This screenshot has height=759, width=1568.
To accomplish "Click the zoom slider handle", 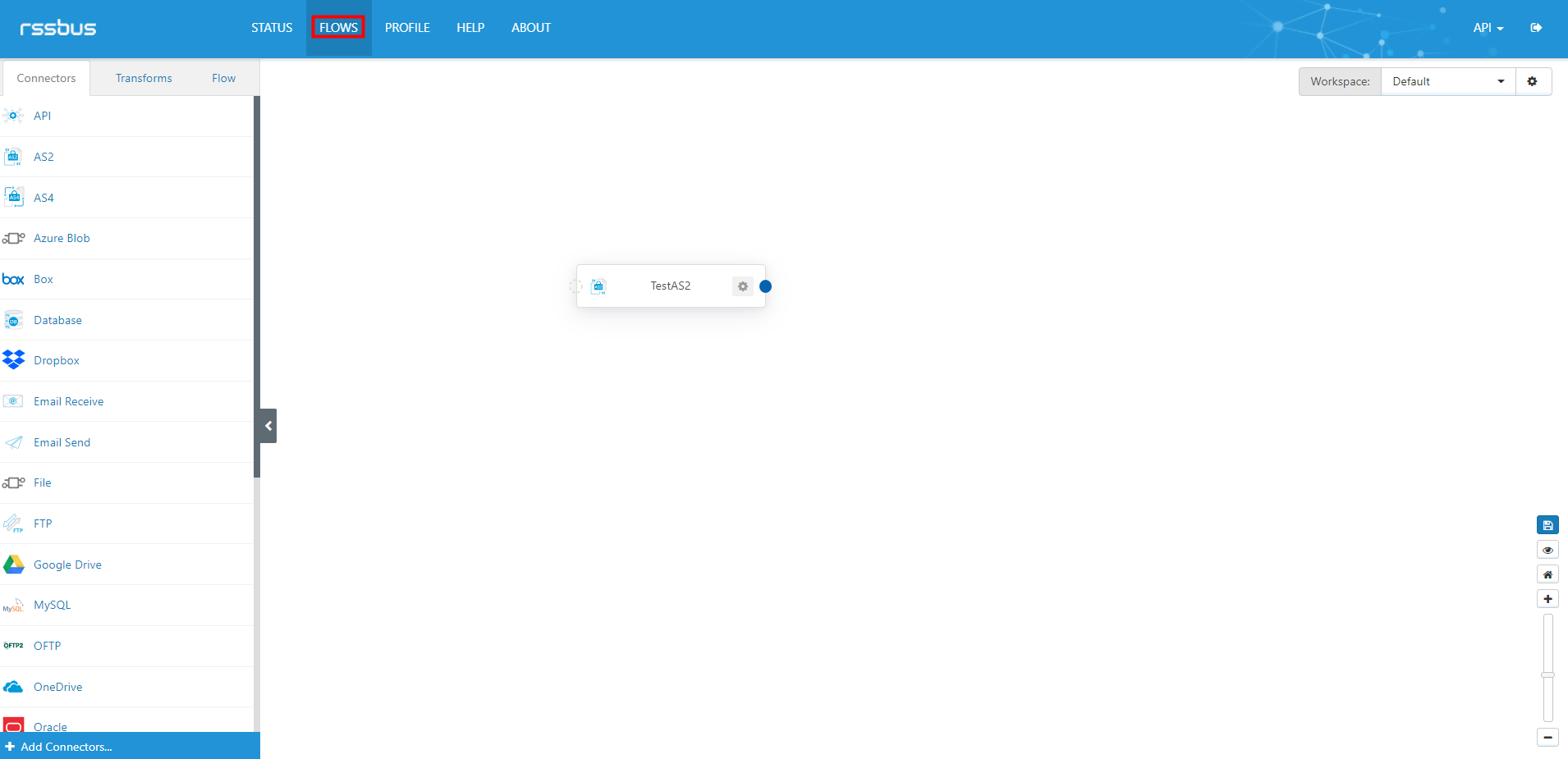I will (1547, 674).
